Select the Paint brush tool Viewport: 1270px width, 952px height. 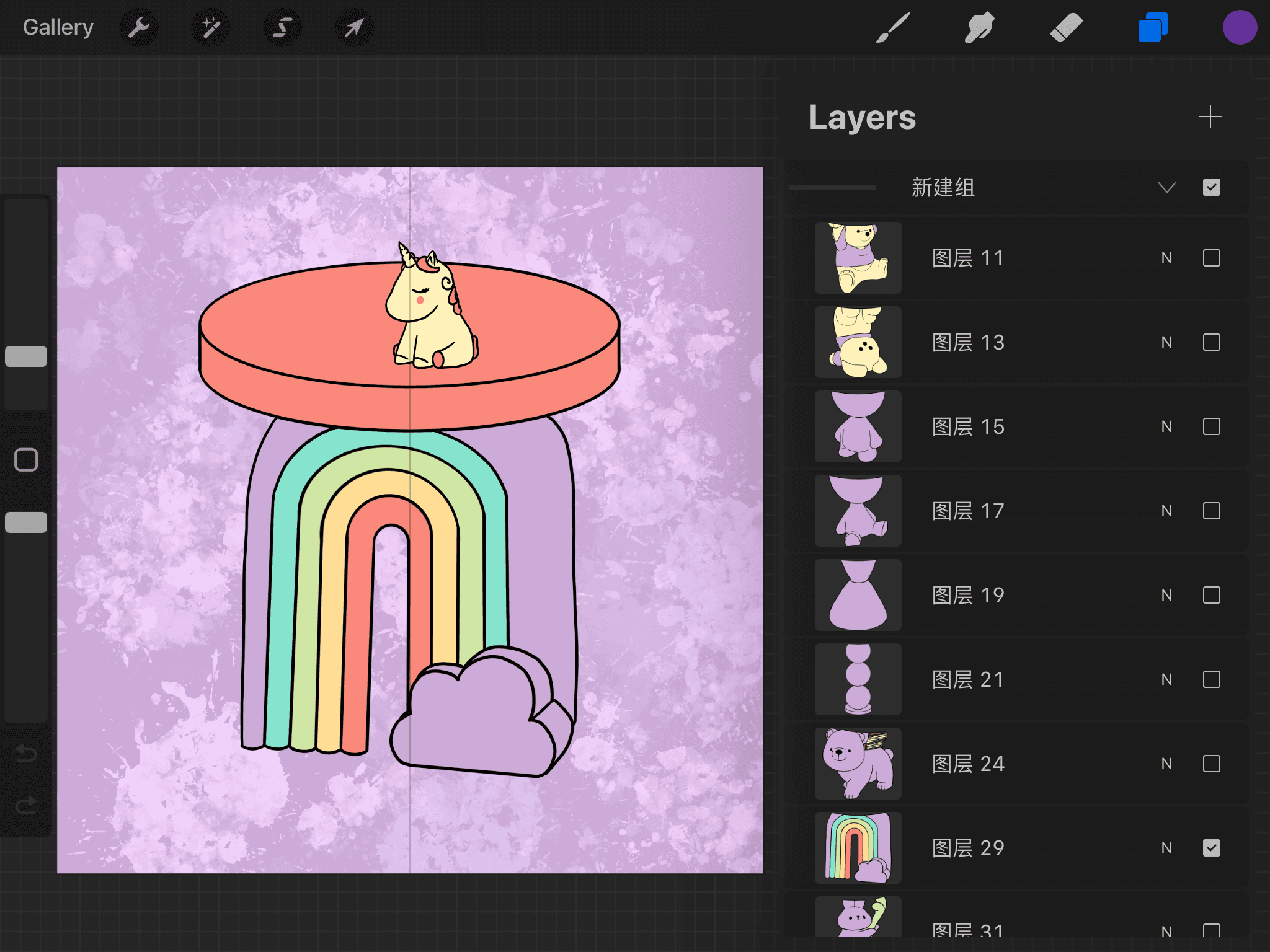pyautogui.click(x=893, y=27)
